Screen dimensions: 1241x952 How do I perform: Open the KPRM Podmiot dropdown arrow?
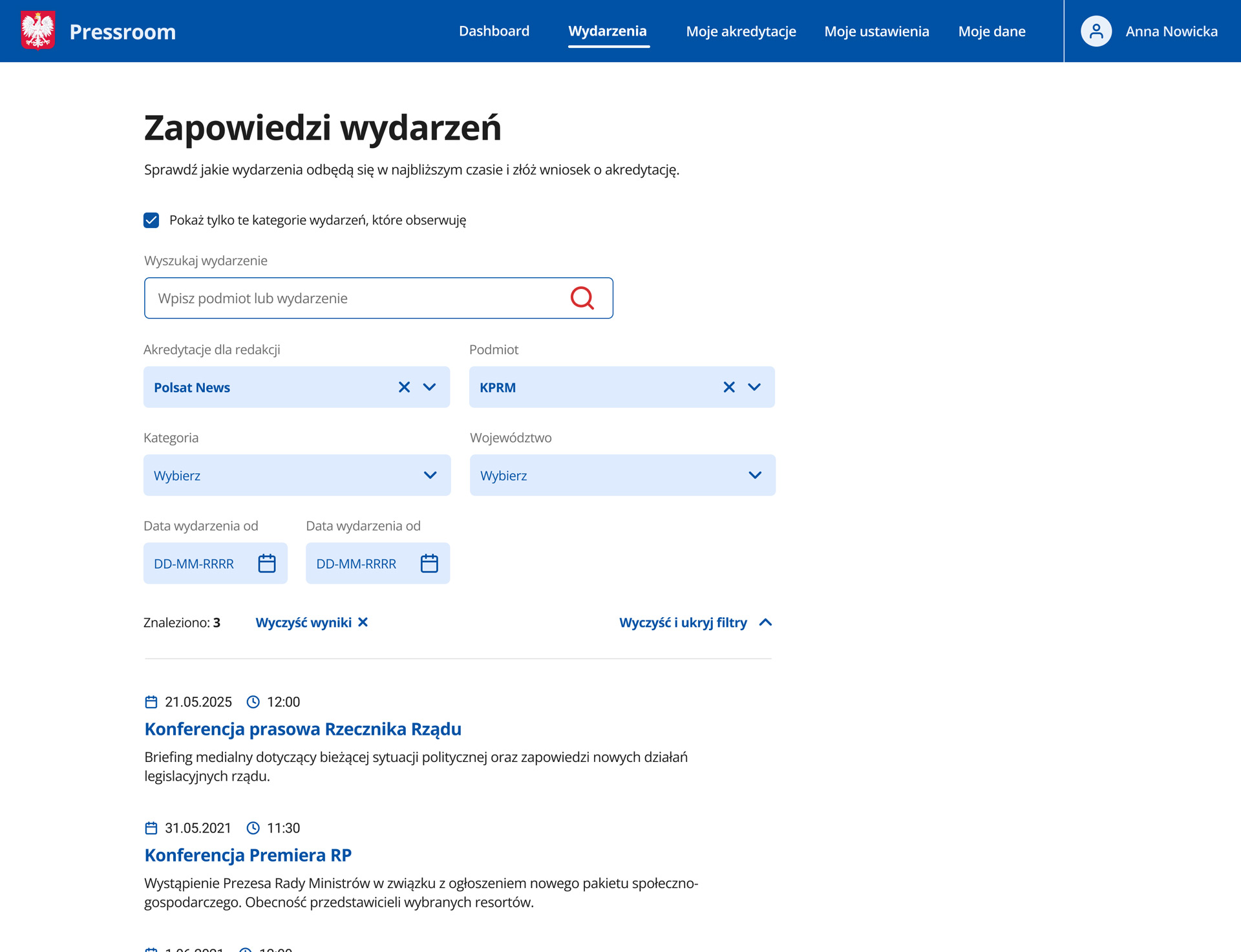[x=754, y=387]
